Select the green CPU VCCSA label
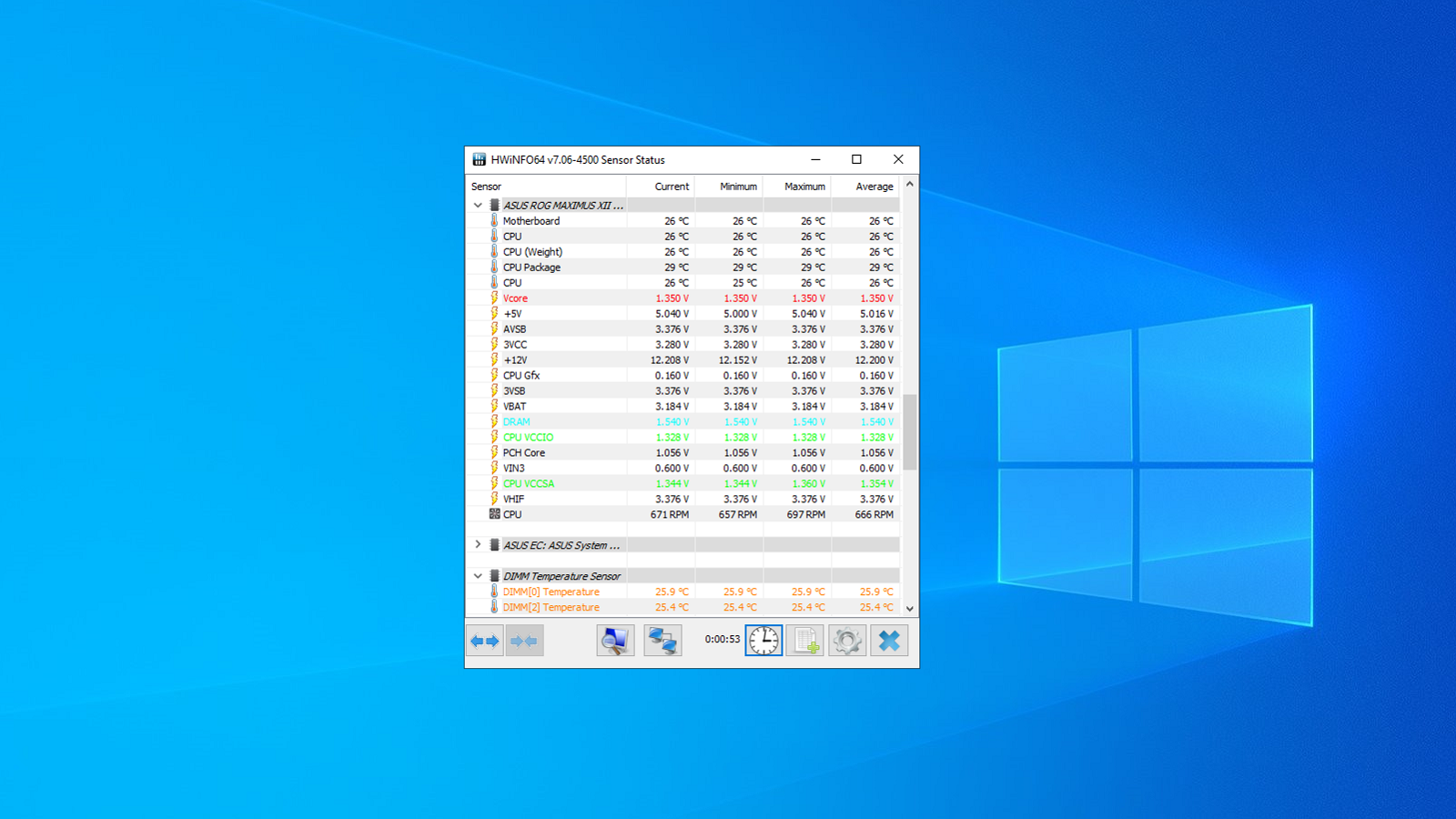 click(x=529, y=484)
